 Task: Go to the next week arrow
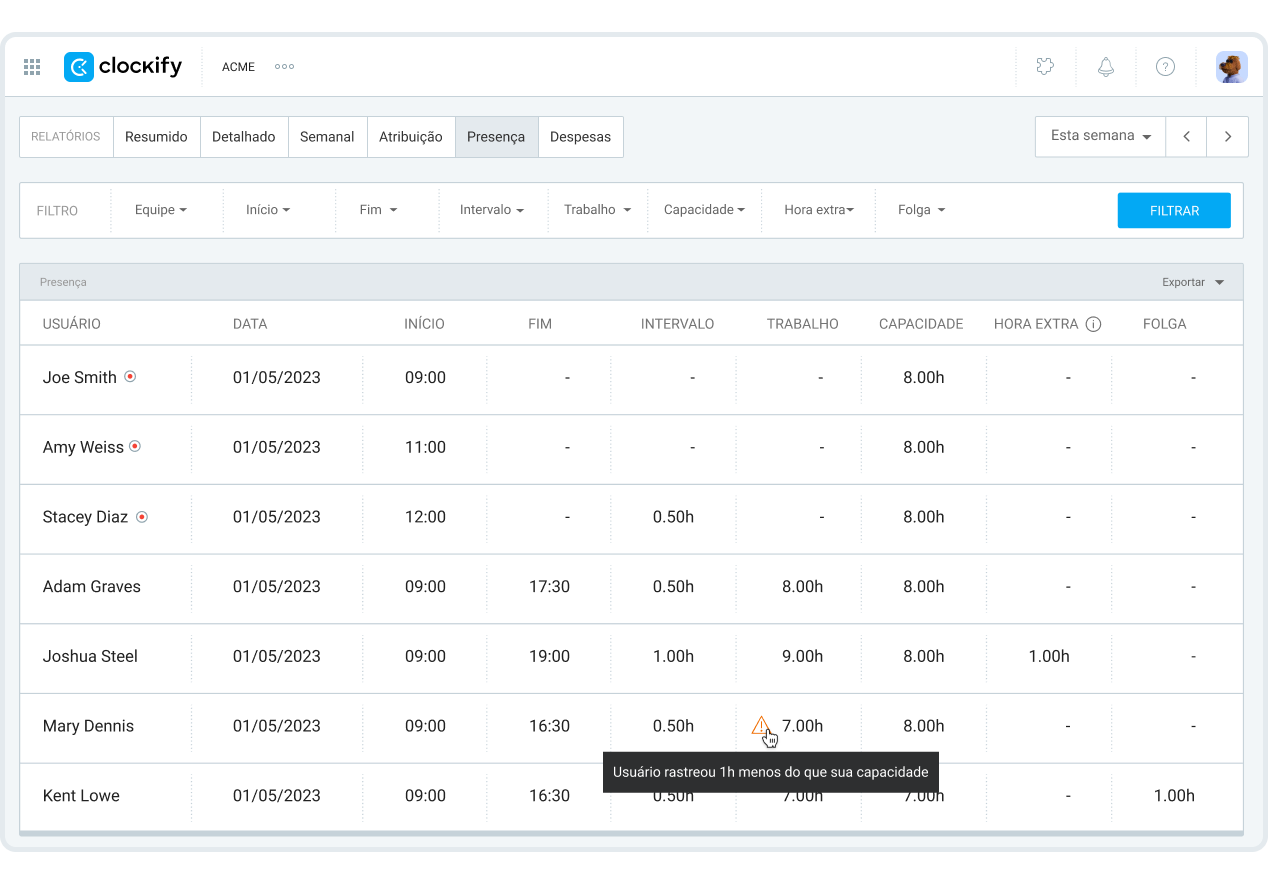pos(1227,136)
